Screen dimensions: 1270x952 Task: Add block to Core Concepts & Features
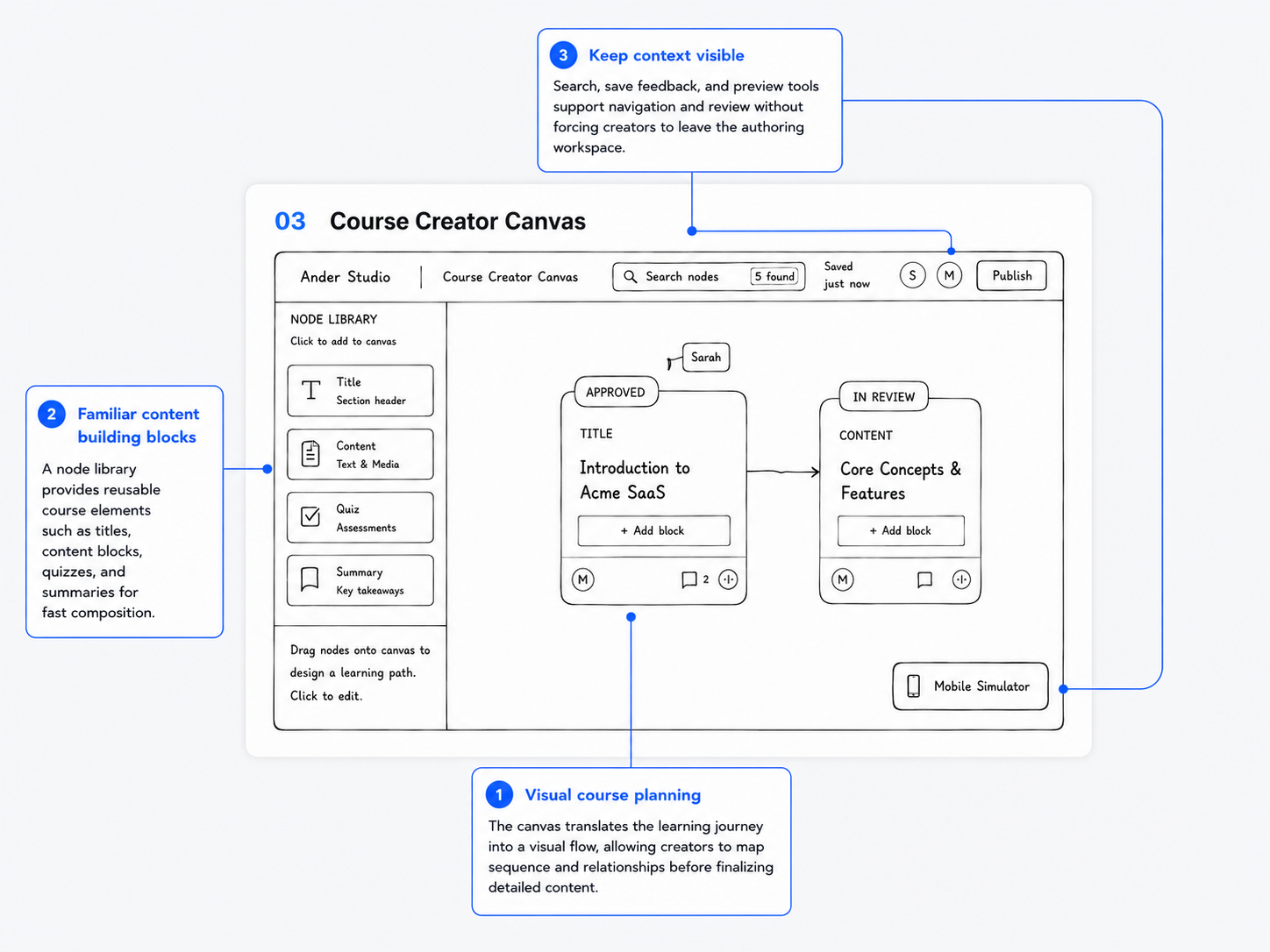pos(901,530)
